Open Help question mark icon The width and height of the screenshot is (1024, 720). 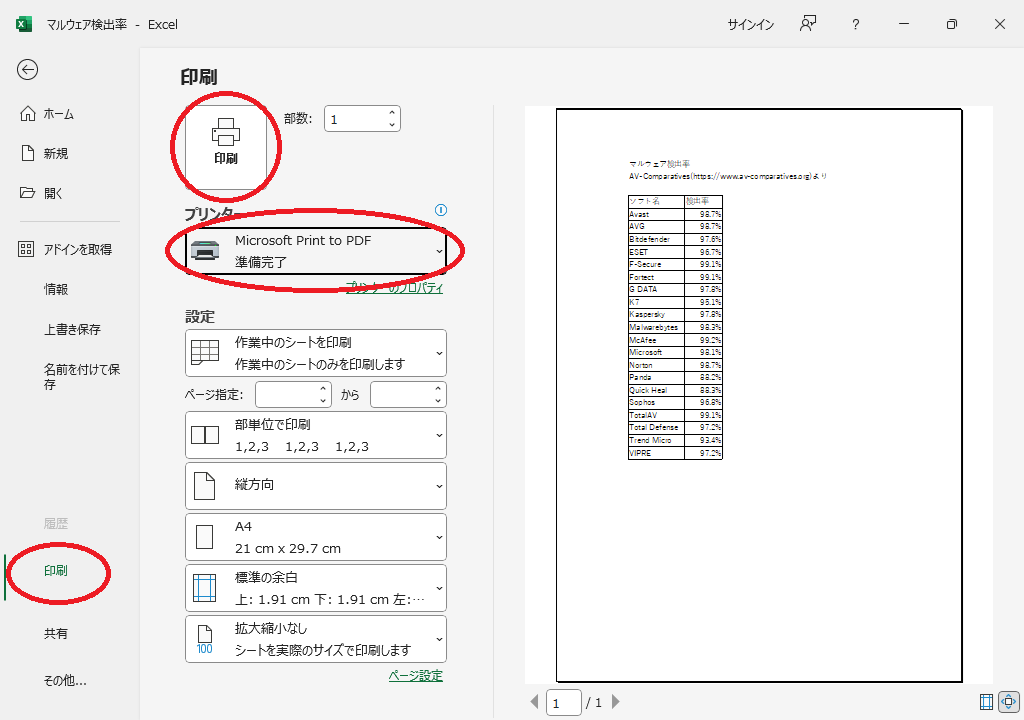(856, 25)
